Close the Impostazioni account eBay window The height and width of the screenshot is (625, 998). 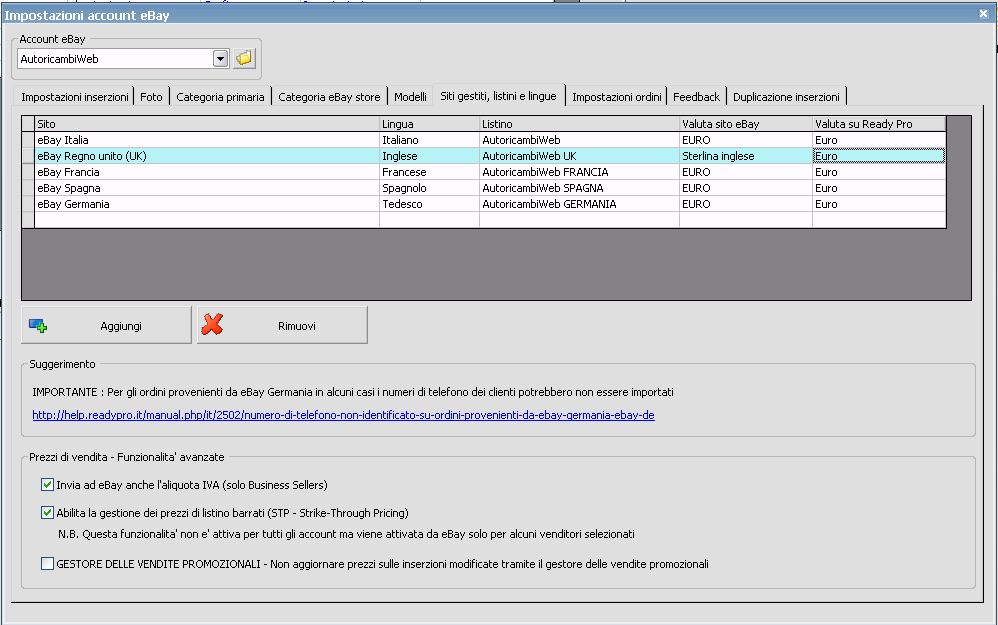(x=983, y=13)
